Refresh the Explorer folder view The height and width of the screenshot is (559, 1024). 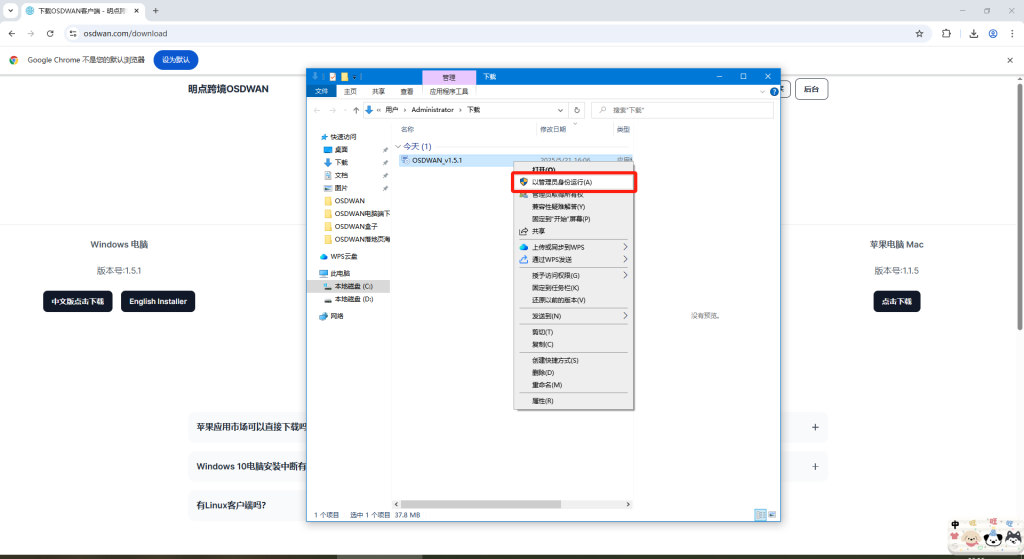tap(577, 110)
